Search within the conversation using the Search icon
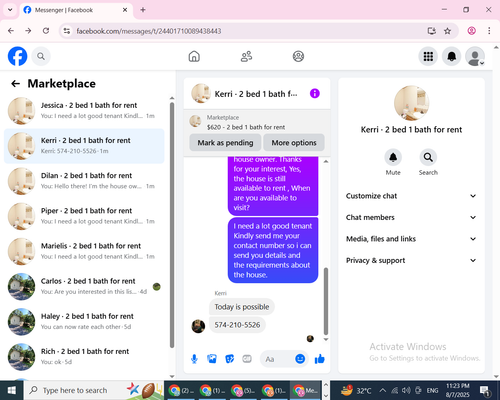The width and height of the screenshot is (500, 400). (428, 157)
